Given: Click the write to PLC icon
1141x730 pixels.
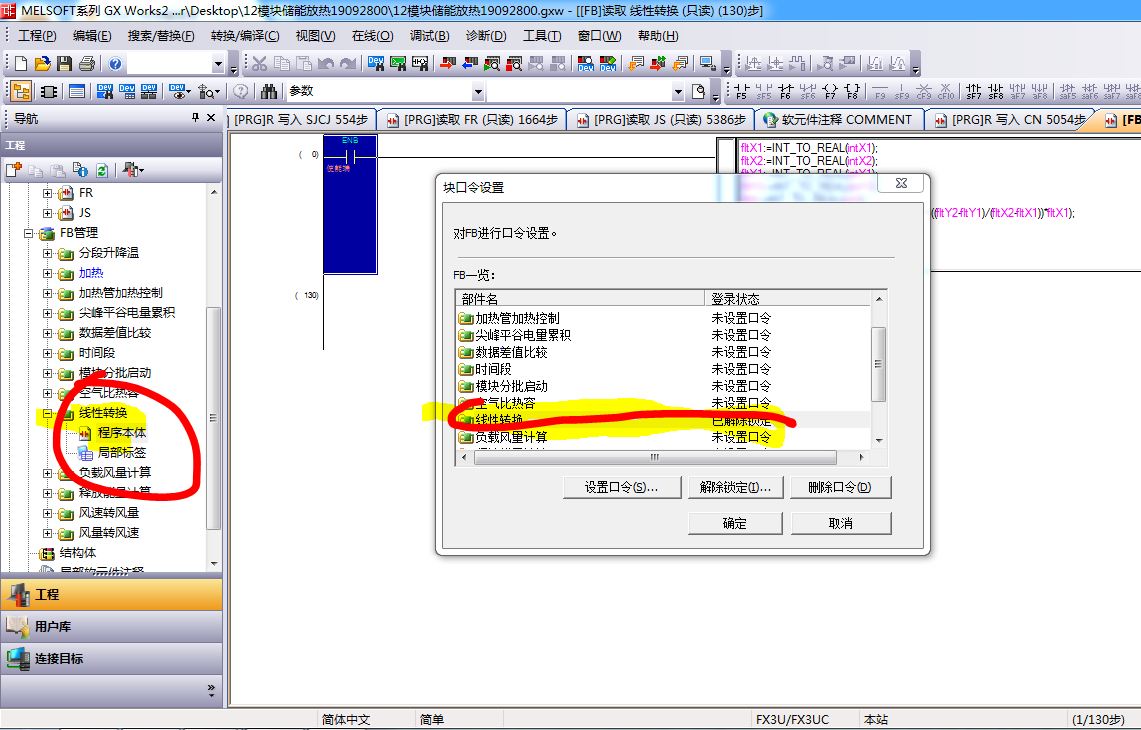Looking at the screenshot, I should point(444,64).
